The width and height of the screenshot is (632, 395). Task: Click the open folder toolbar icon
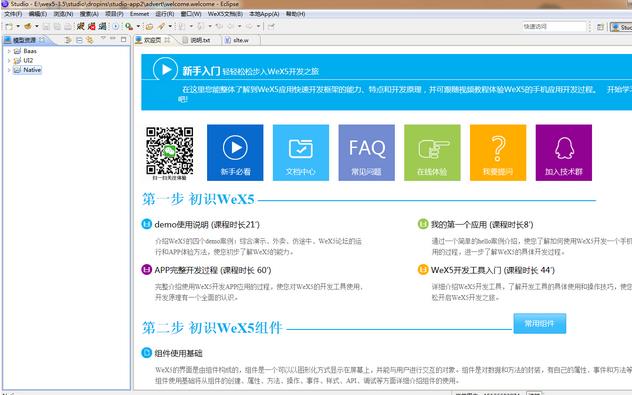(149, 26)
